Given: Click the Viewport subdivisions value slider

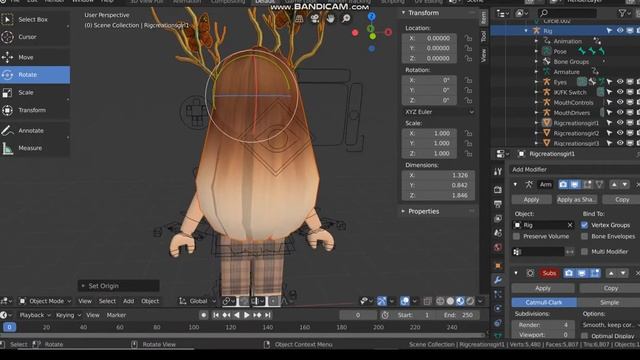Looking at the screenshot, I should tap(544, 335).
